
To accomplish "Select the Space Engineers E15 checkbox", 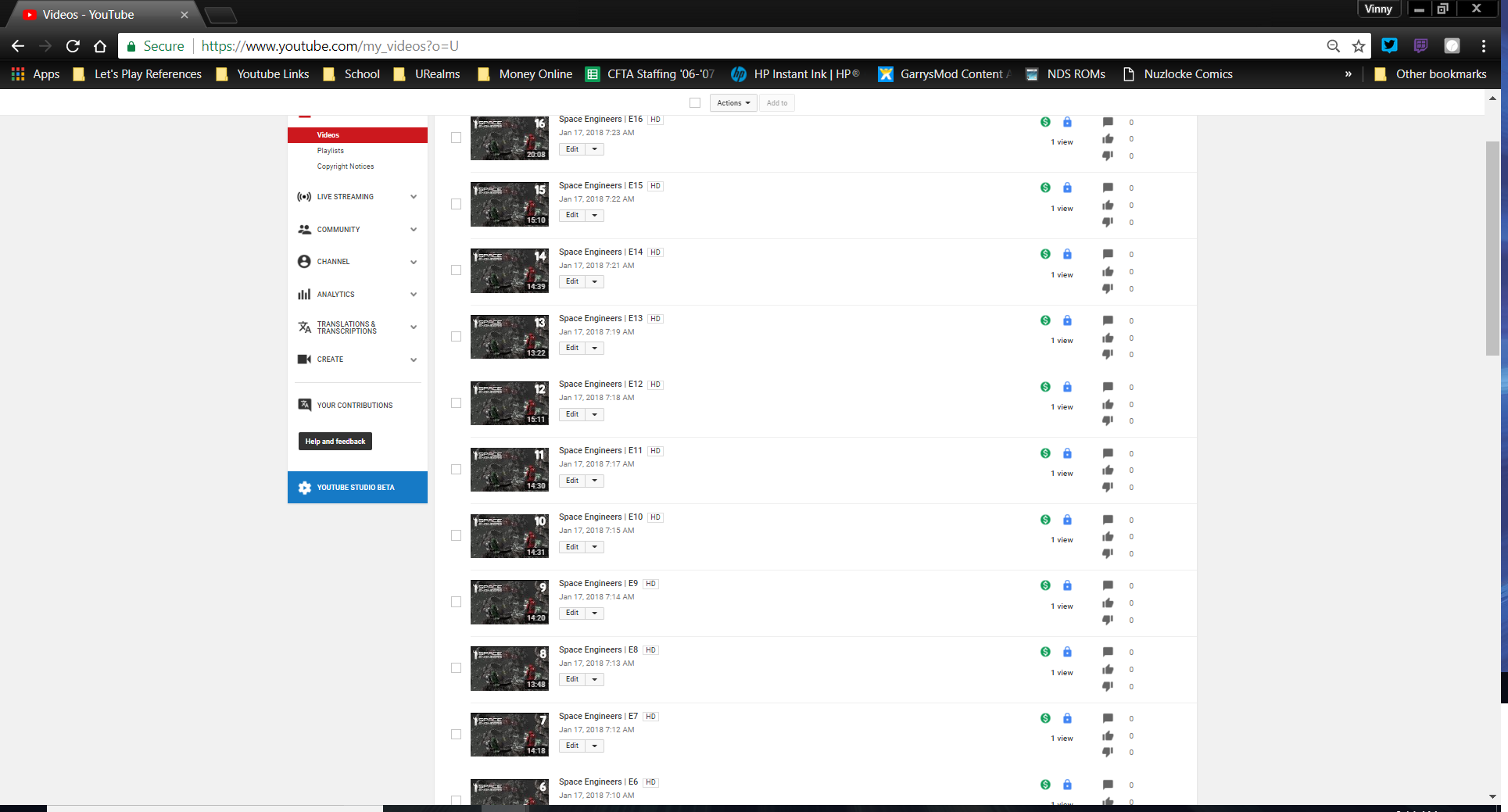I will click(456, 204).
